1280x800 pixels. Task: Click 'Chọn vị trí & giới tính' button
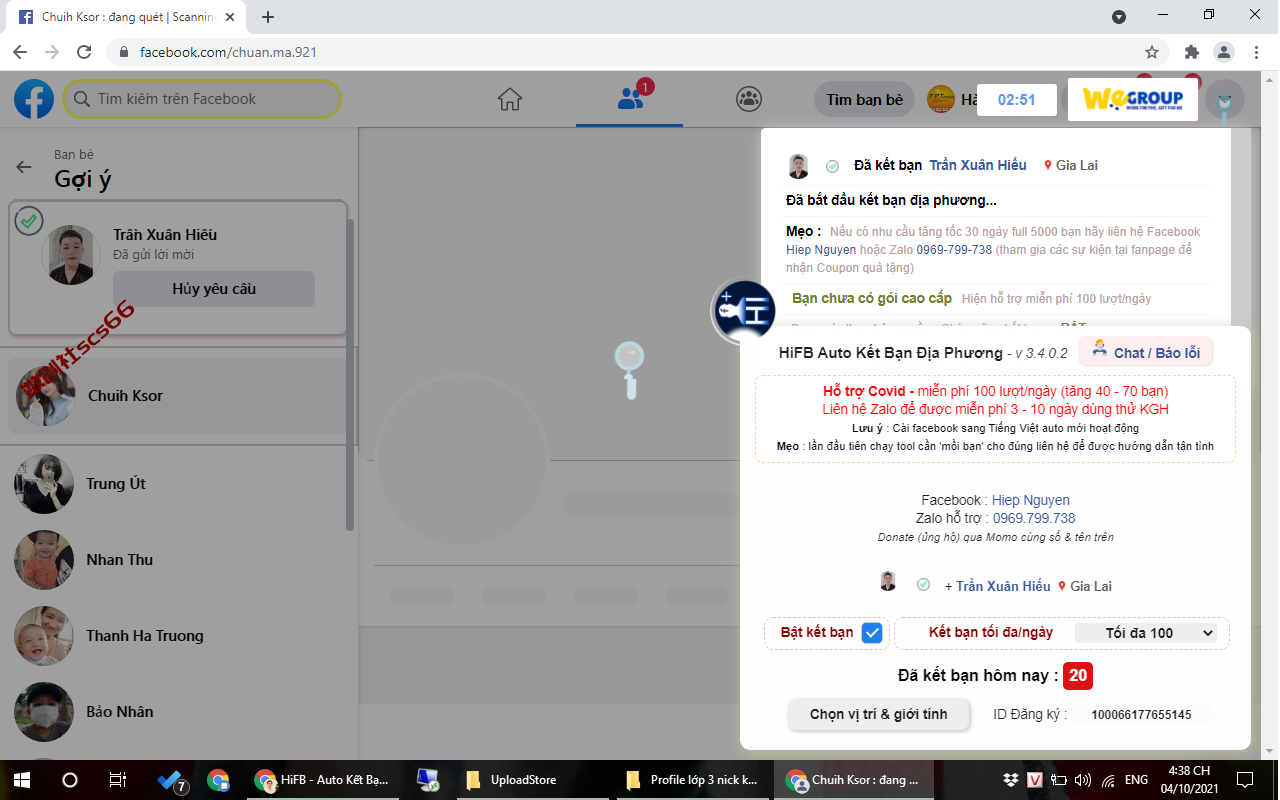pos(878,714)
